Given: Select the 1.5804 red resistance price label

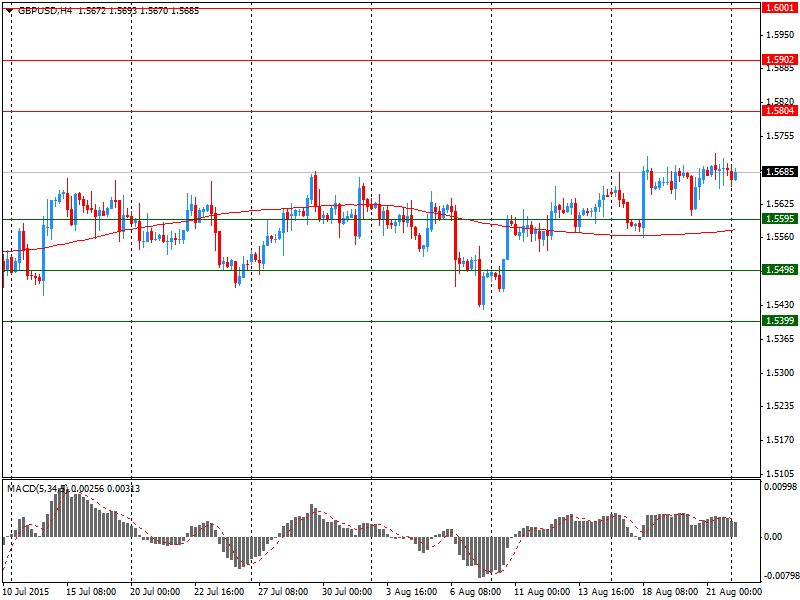Looking at the screenshot, I should 779,111.
